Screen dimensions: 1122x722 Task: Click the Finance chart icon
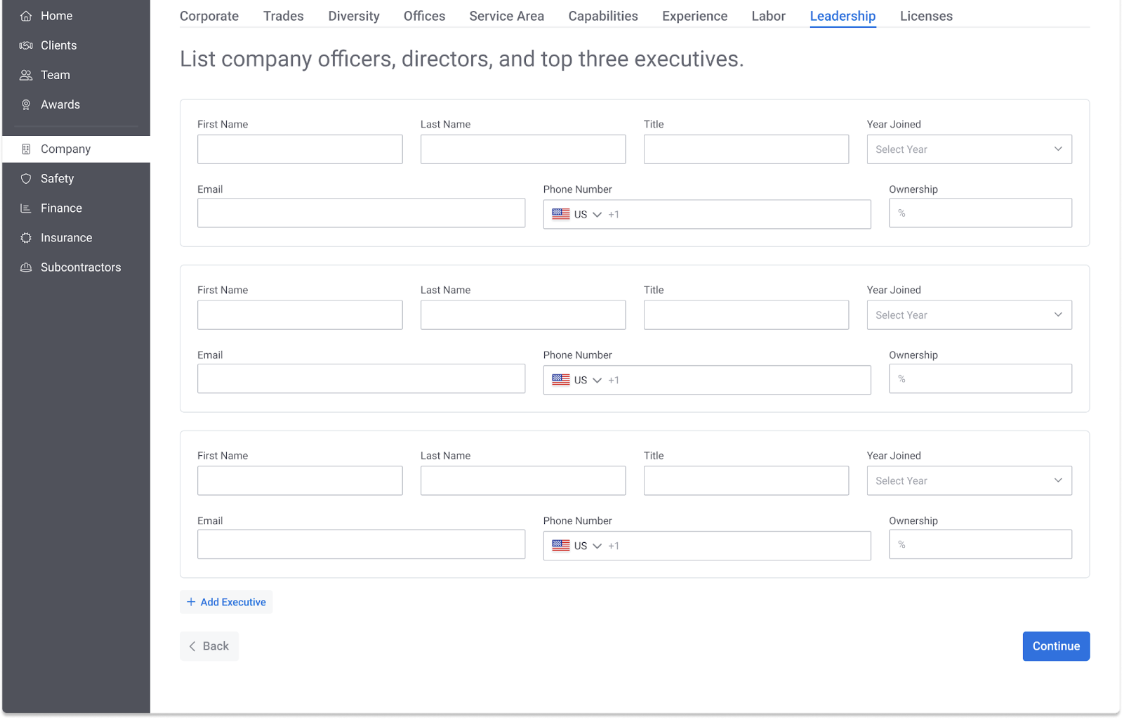click(x=26, y=209)
